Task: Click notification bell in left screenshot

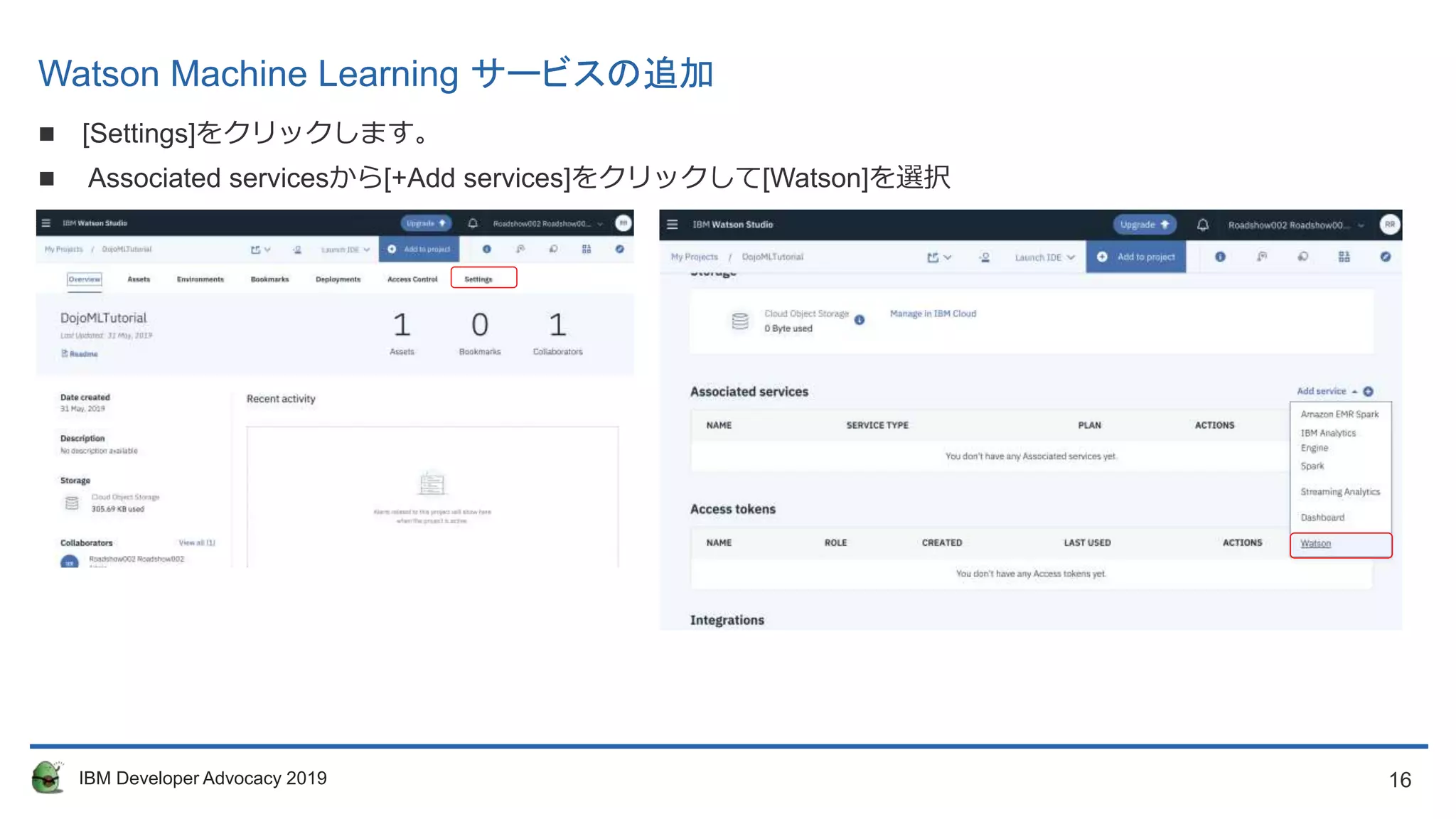Action: tap(473, 223)
